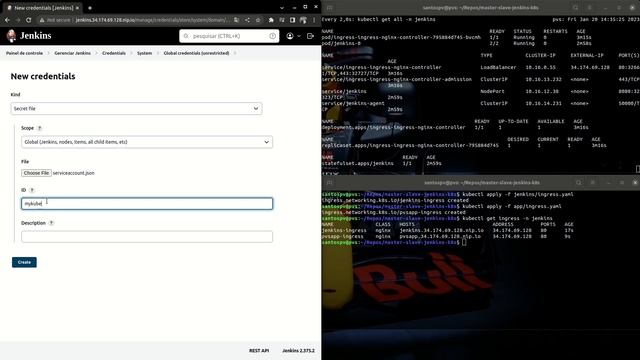Click the Create button
The width and height of the screenshot is (640, 360).
[24, 262]
